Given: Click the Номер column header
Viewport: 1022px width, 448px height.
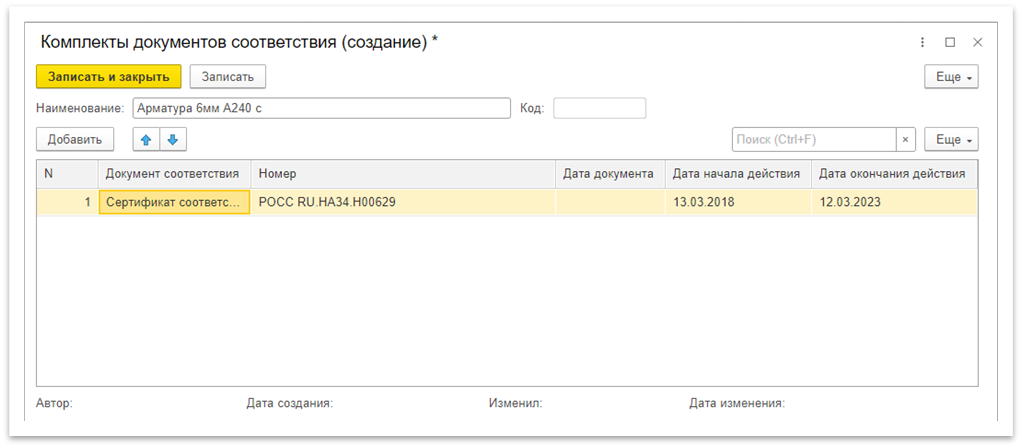Looking at the screenshot, I should tap(402, 174).
